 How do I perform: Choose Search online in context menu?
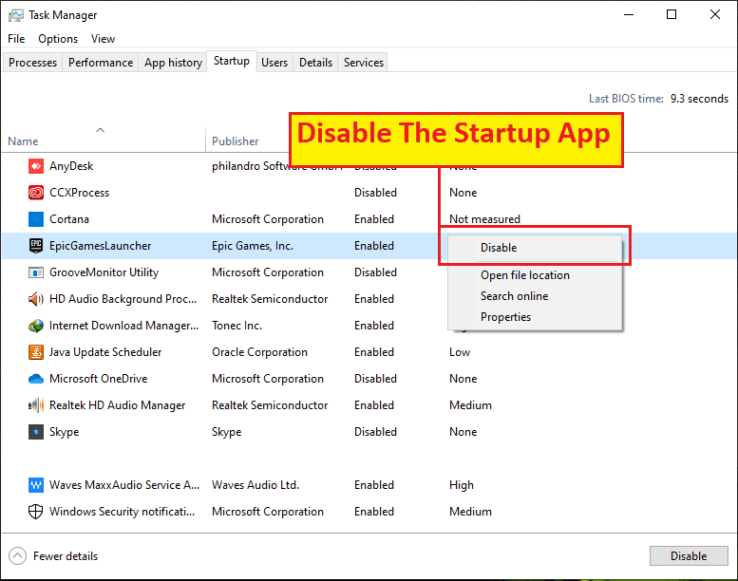[535, 296]
